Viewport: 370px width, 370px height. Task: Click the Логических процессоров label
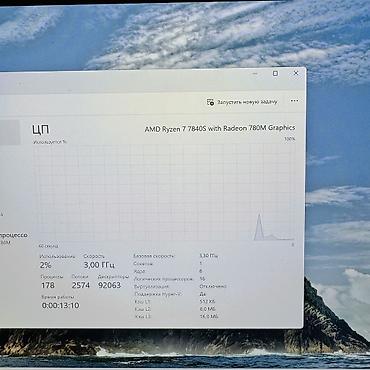(163, 279)
